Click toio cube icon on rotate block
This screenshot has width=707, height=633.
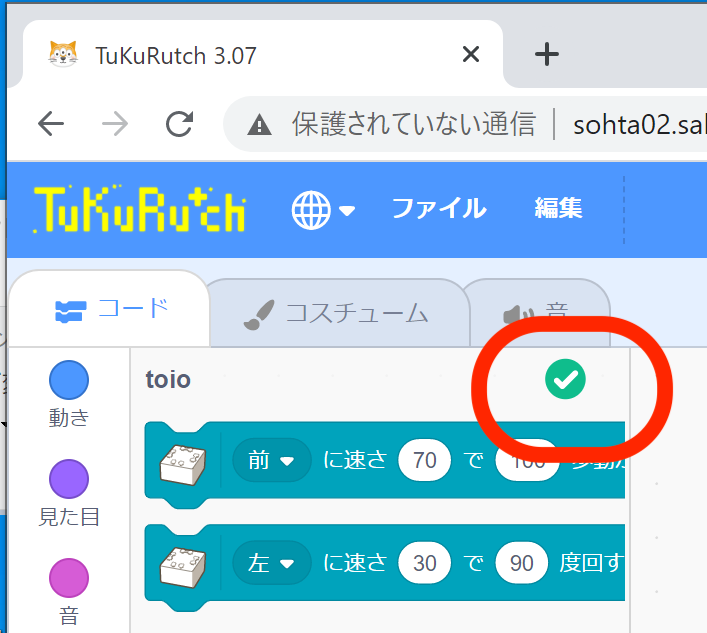point(183,568)
